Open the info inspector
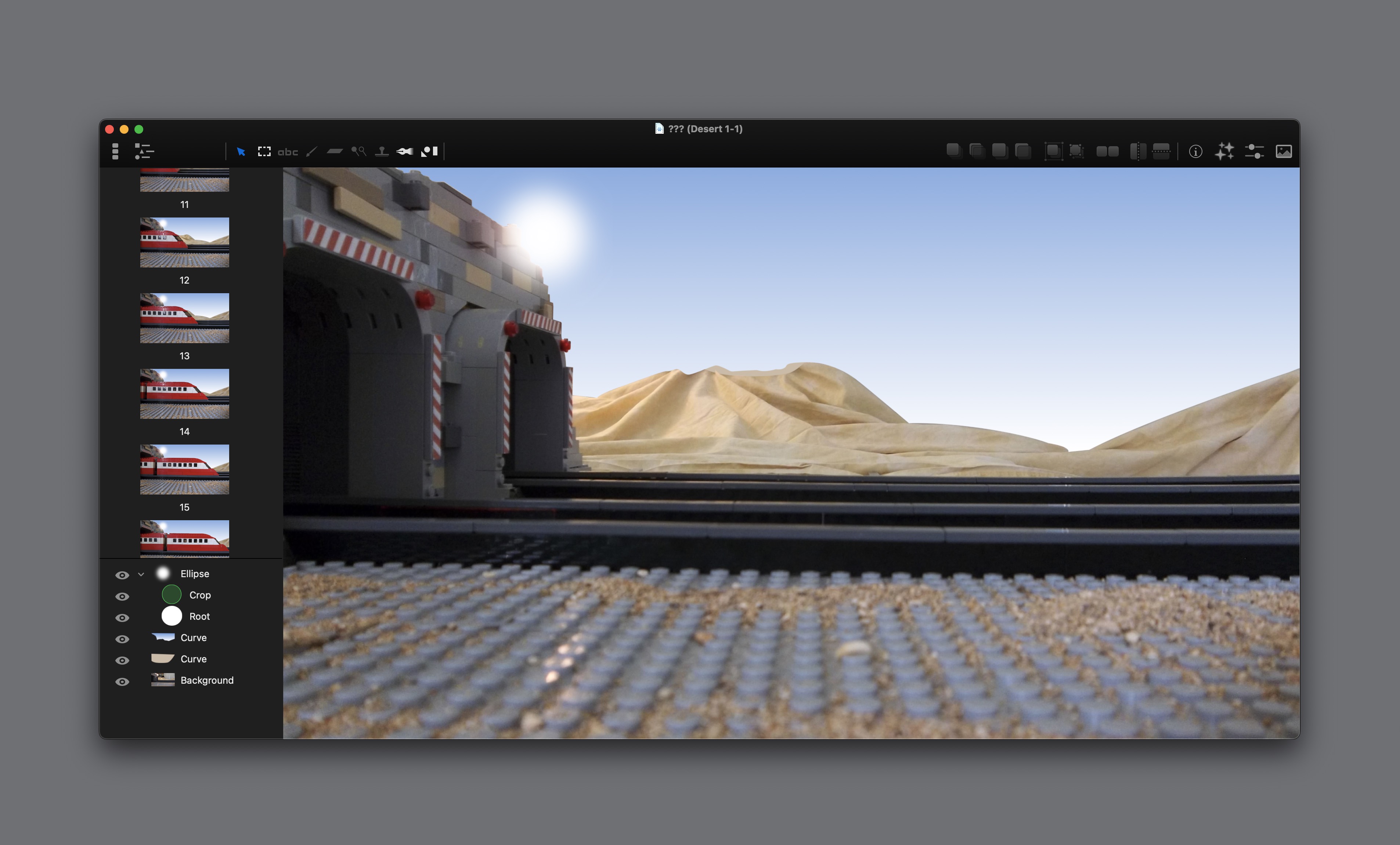Image resolution: width=1400 pixels, height=845 pixels. pyautogui.click(x=1195, y=152)
